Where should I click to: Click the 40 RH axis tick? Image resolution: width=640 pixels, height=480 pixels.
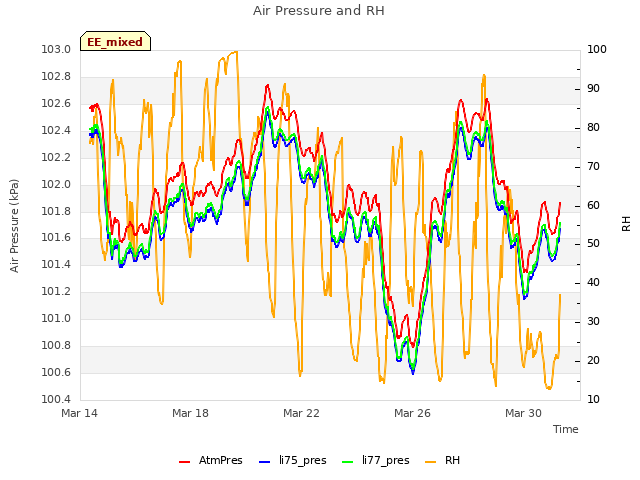click(x=593, y=282)
